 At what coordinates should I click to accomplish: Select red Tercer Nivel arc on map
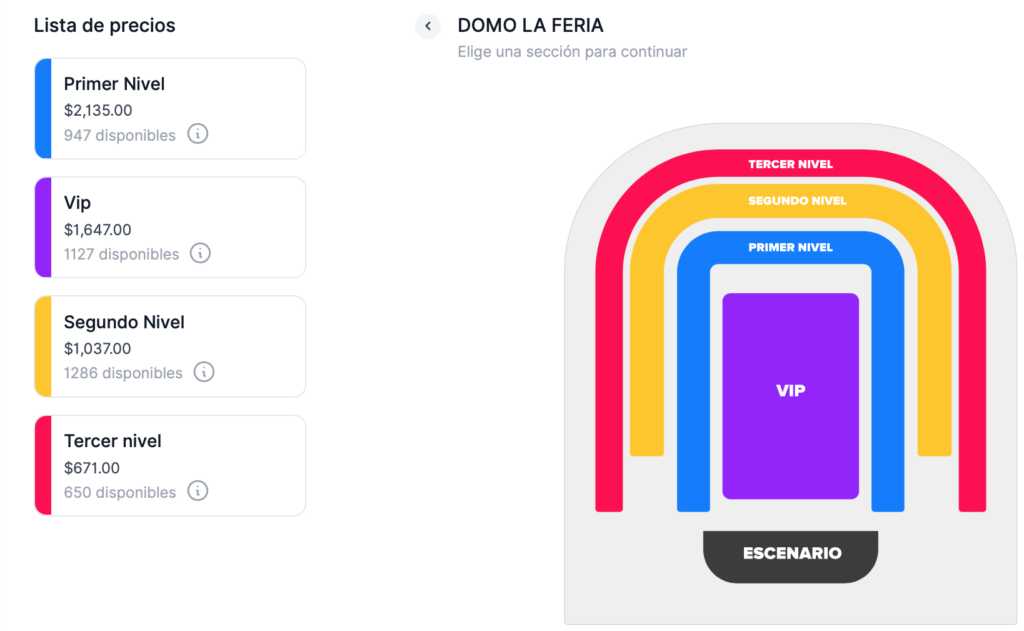pos(790,164)
